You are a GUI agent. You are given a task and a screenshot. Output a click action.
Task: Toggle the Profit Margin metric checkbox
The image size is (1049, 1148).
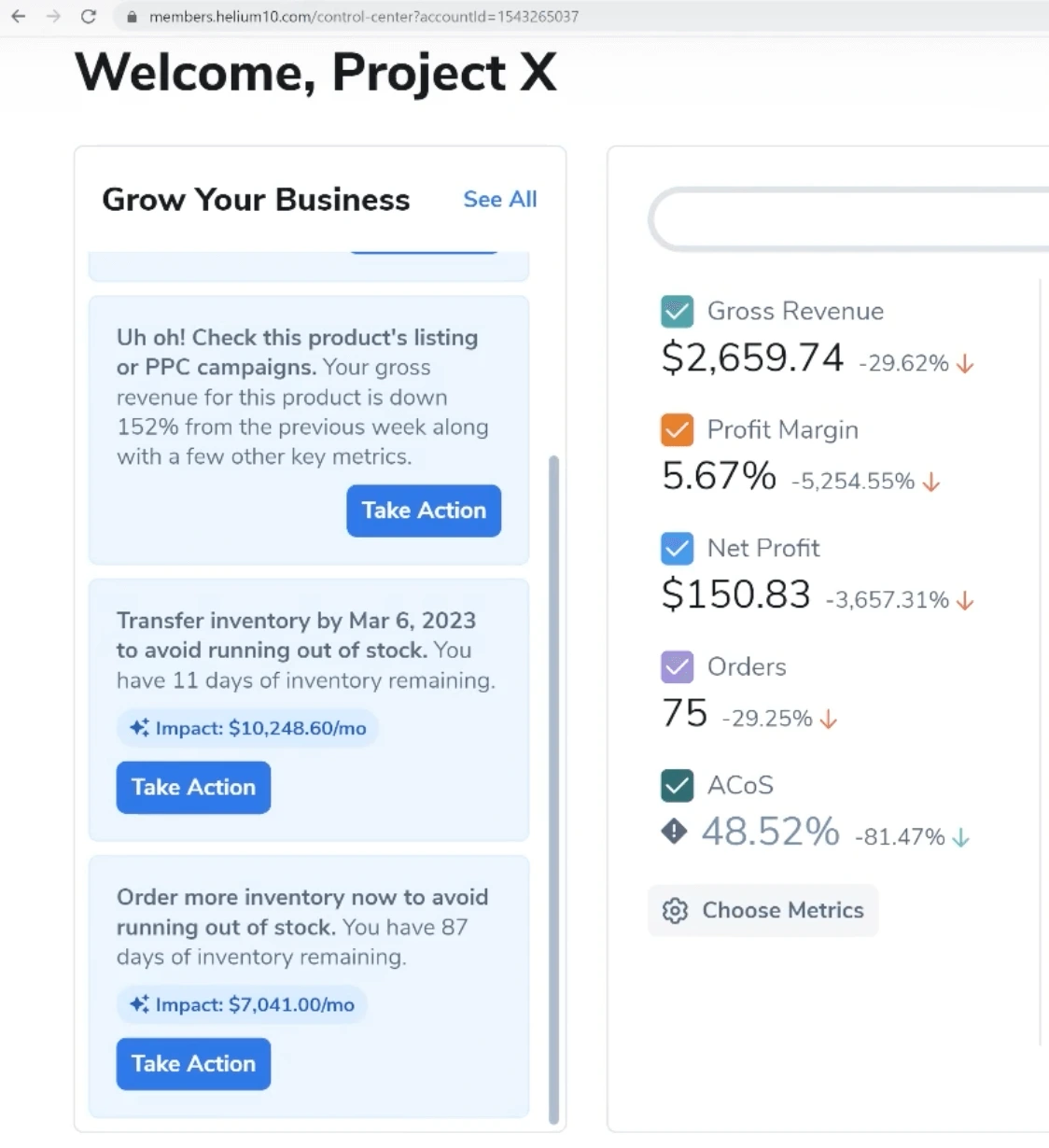coord(676,429)
